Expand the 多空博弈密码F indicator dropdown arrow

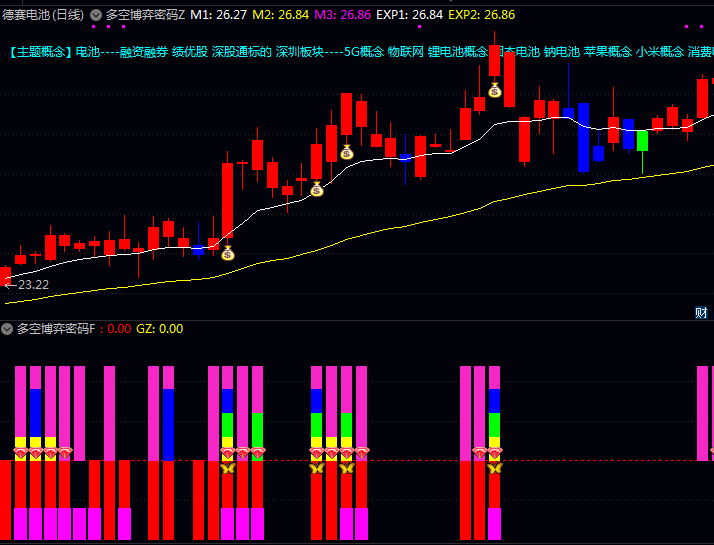(x=7, y=329)
